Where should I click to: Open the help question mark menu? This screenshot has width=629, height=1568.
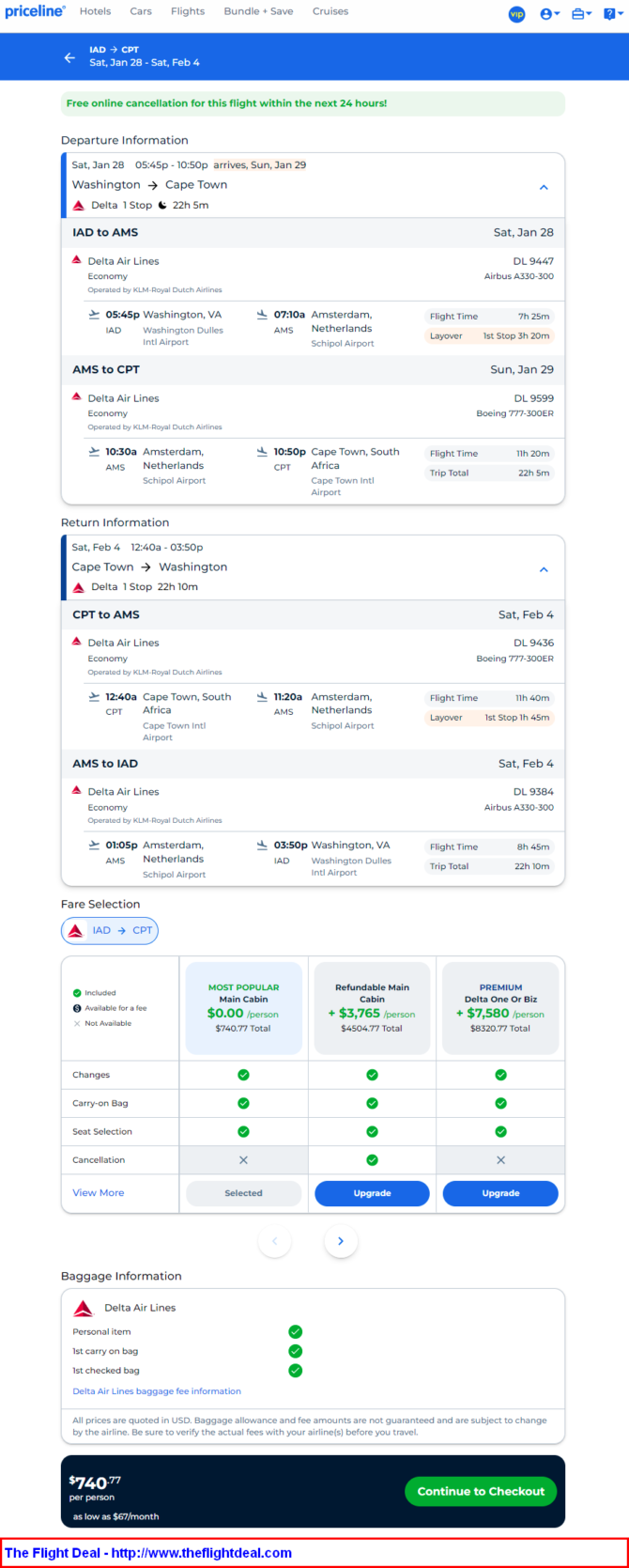pyautogui.click(x=613, y=14)
